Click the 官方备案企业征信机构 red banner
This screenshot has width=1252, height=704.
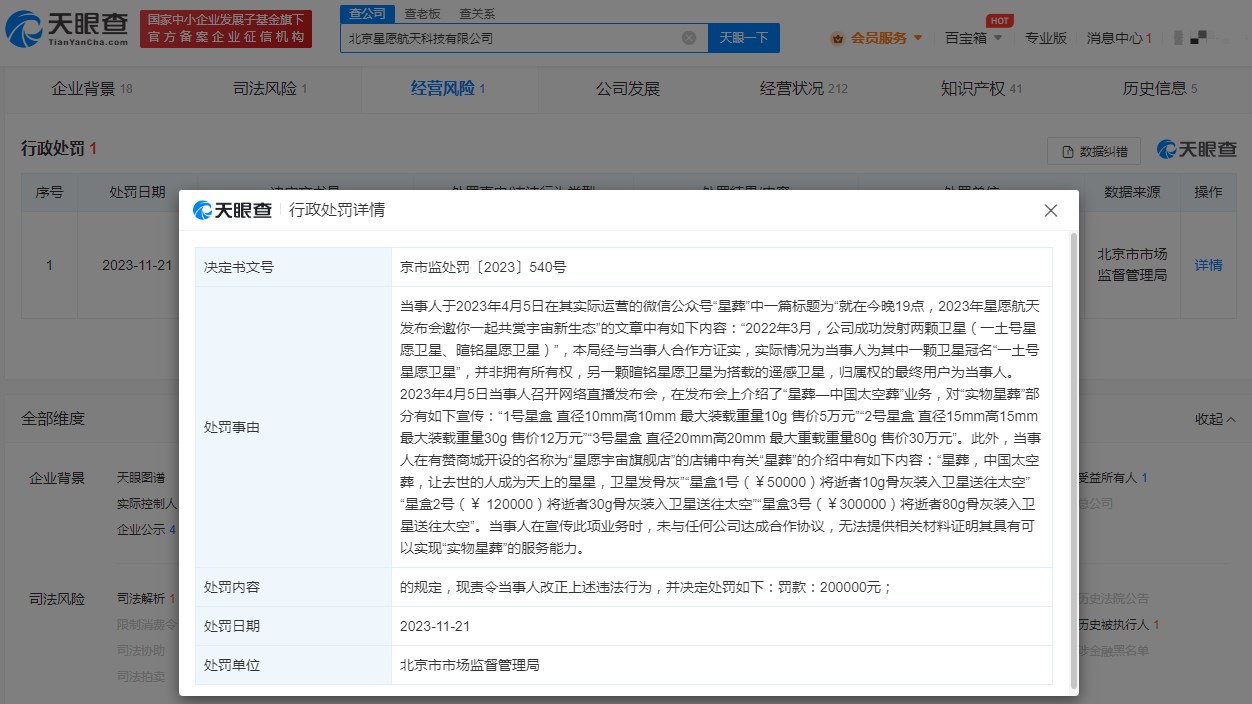click(224, 29)
